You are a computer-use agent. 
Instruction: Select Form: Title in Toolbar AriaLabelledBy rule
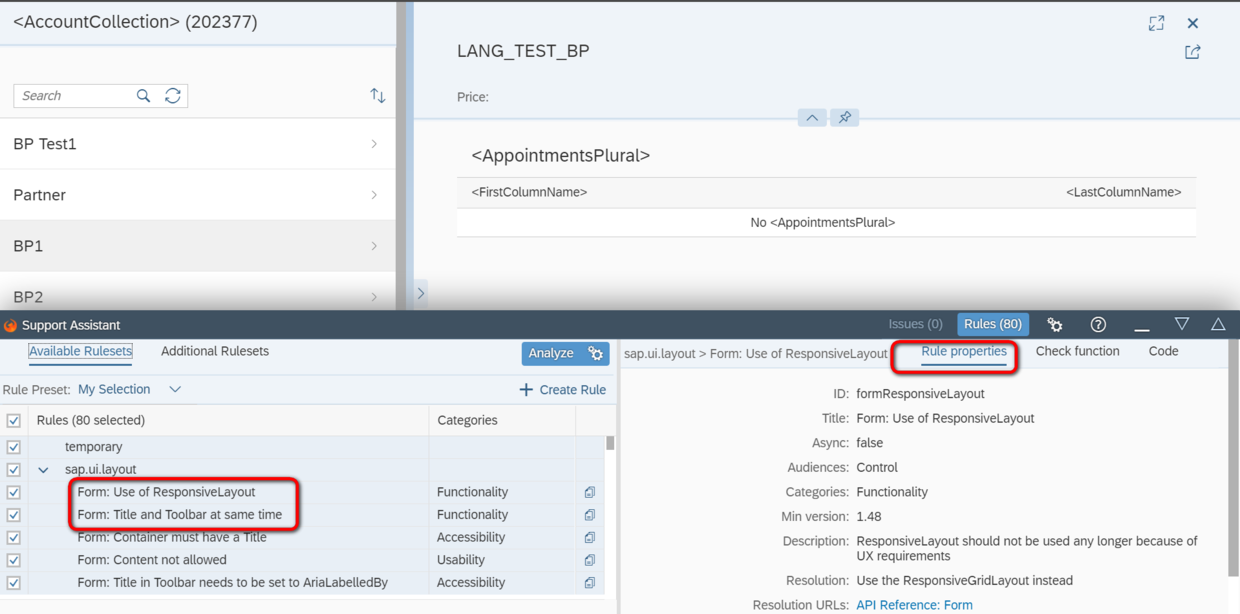tap(232, 583)
